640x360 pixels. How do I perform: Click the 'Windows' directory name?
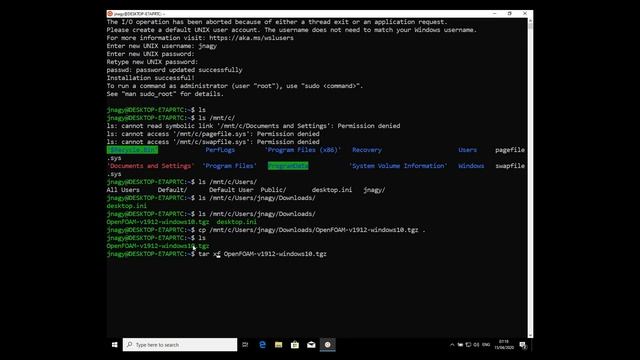point(471,166)
